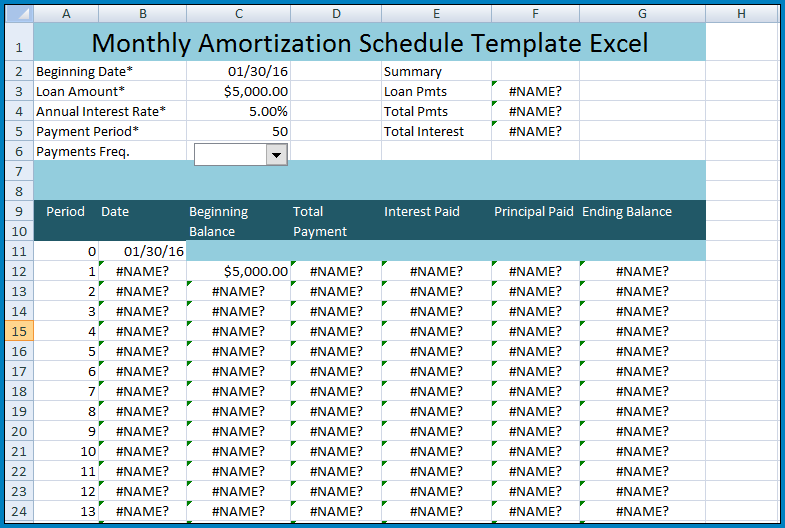Image resolution: width=785 pixels, height=528 pixels.
Task: Click the Ending Balance #NAME? cell in row 12
Action: (x=642, y=271)
